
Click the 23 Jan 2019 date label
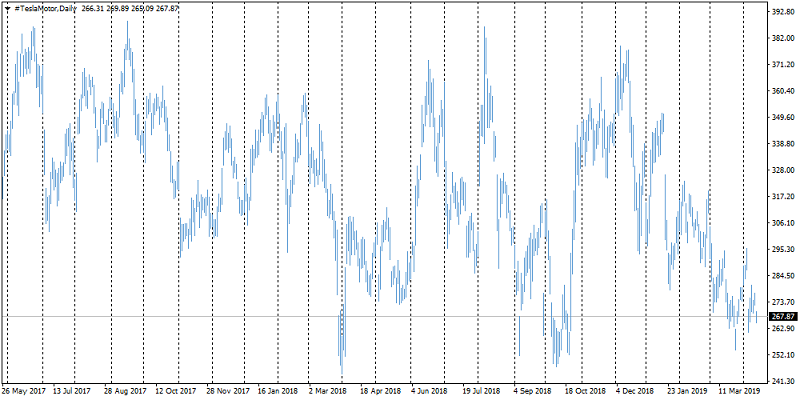pyautogui.click(x=687, y=390)
